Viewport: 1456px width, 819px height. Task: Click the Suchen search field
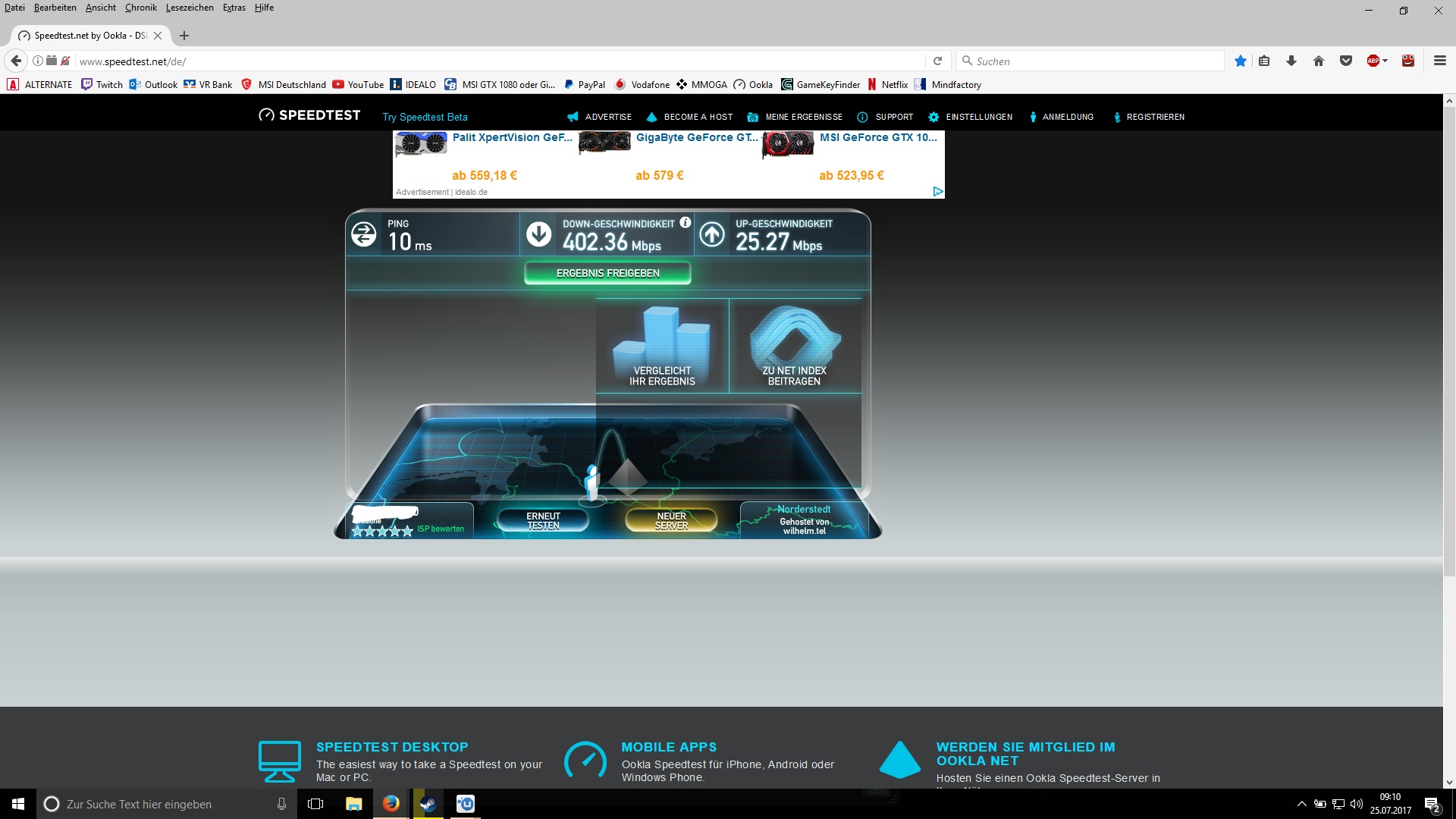click(1092, 61)
